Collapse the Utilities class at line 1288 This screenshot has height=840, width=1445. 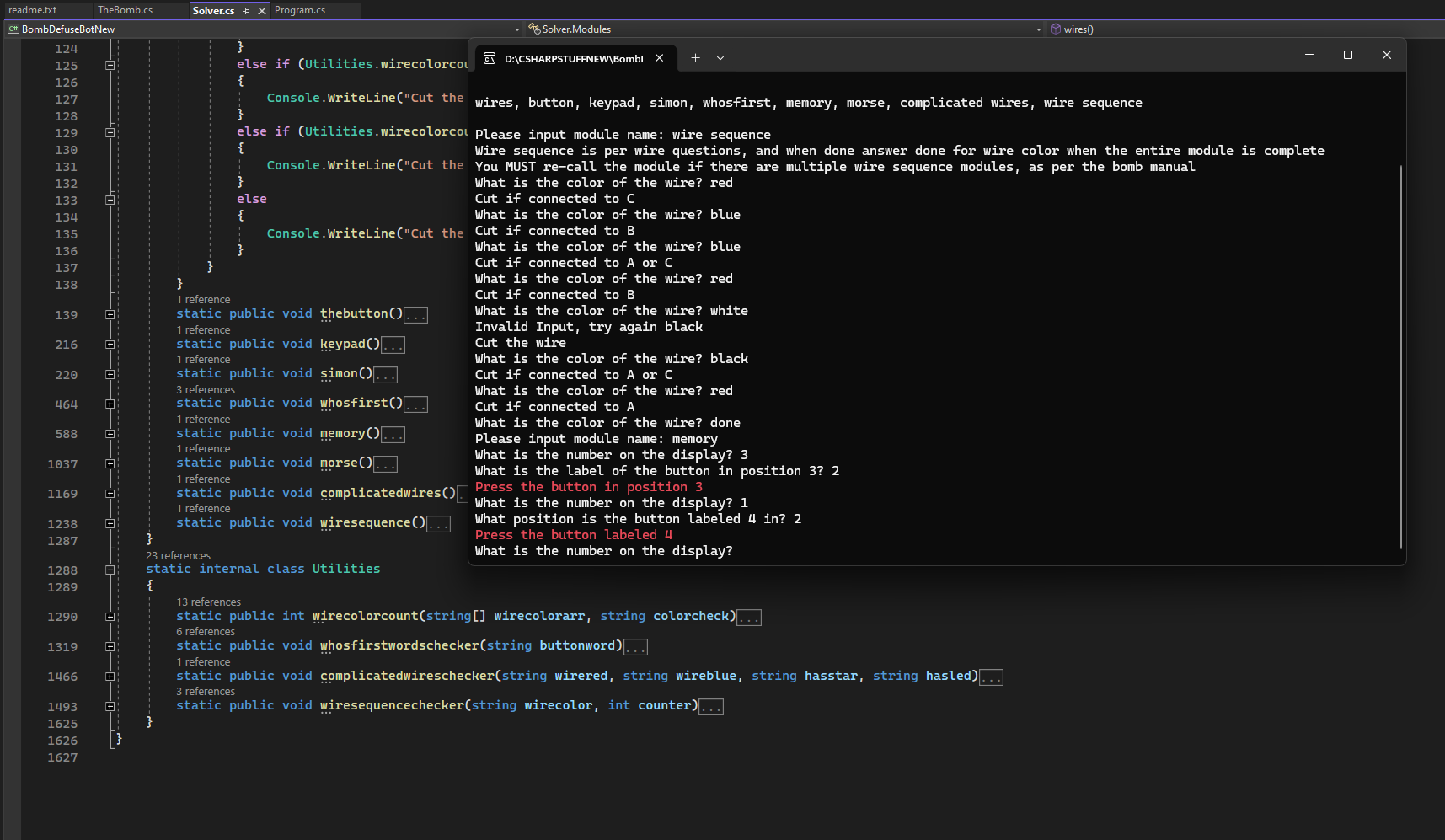pos(110,570)
